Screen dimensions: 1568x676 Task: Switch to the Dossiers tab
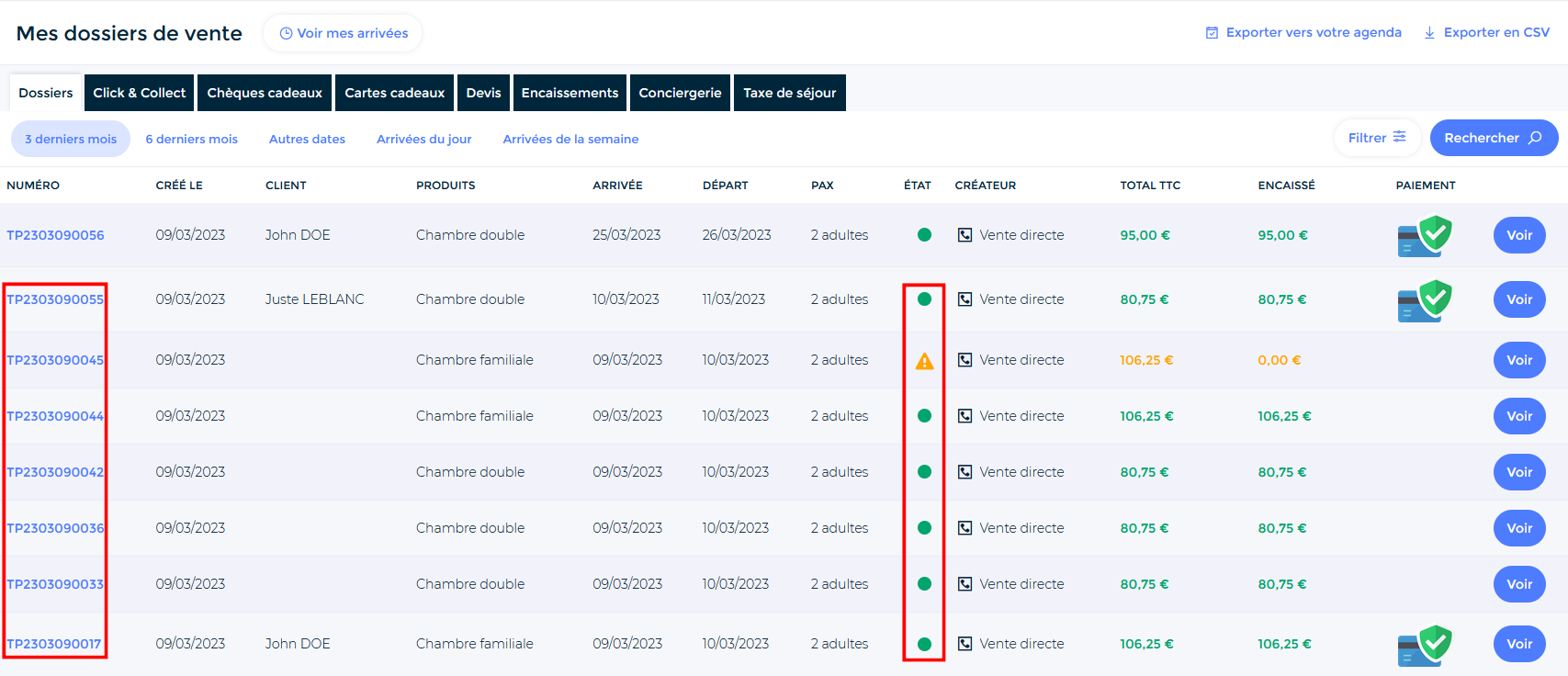coord(46,93)
